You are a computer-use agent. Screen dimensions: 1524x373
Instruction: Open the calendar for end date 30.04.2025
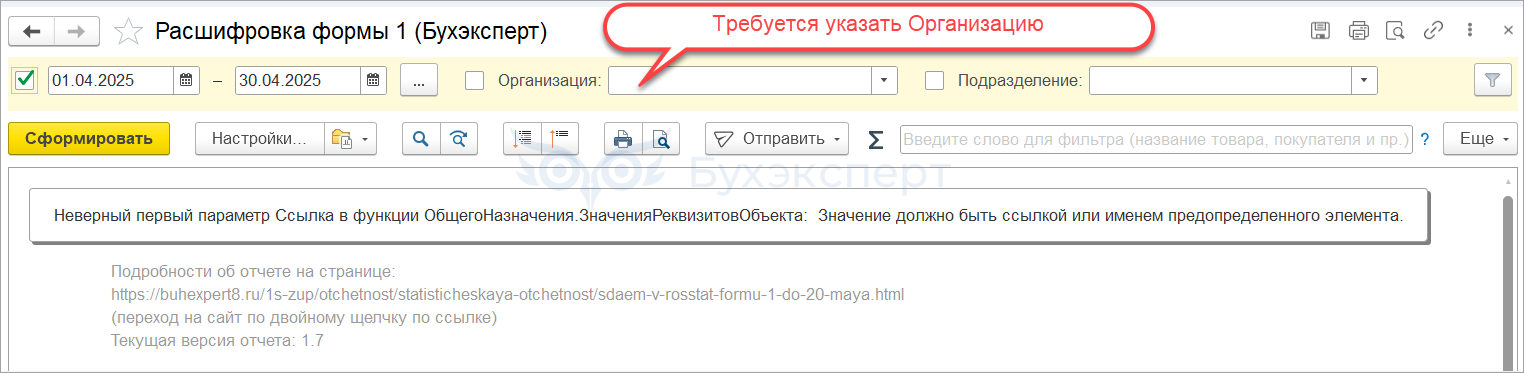(x=373, y=81)
